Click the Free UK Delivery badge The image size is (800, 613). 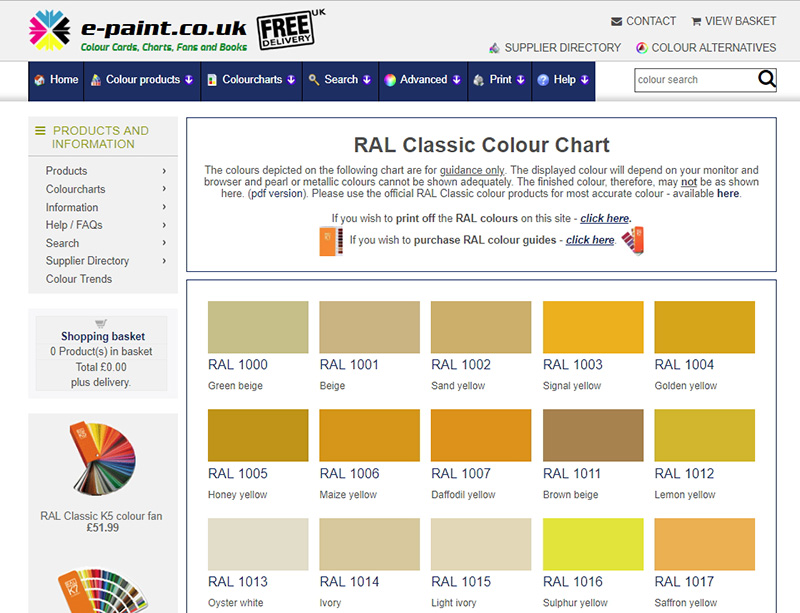tap(288, 30)
